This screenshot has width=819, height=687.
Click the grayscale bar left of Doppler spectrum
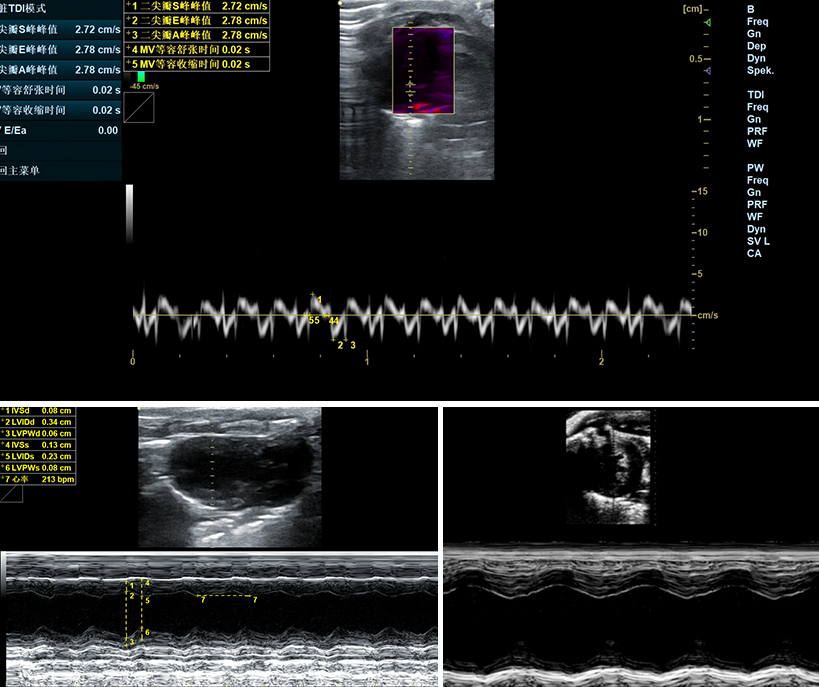click(x=130, y=214)
